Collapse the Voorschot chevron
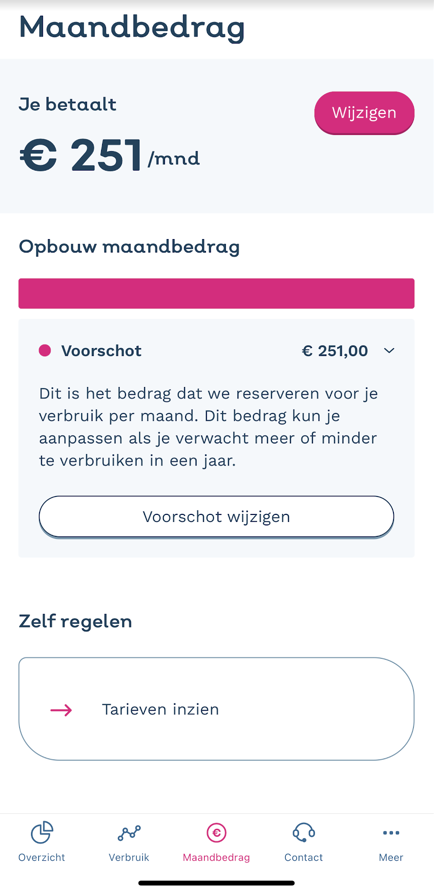This screenshot has width=434, height=890. coord(389,351)
